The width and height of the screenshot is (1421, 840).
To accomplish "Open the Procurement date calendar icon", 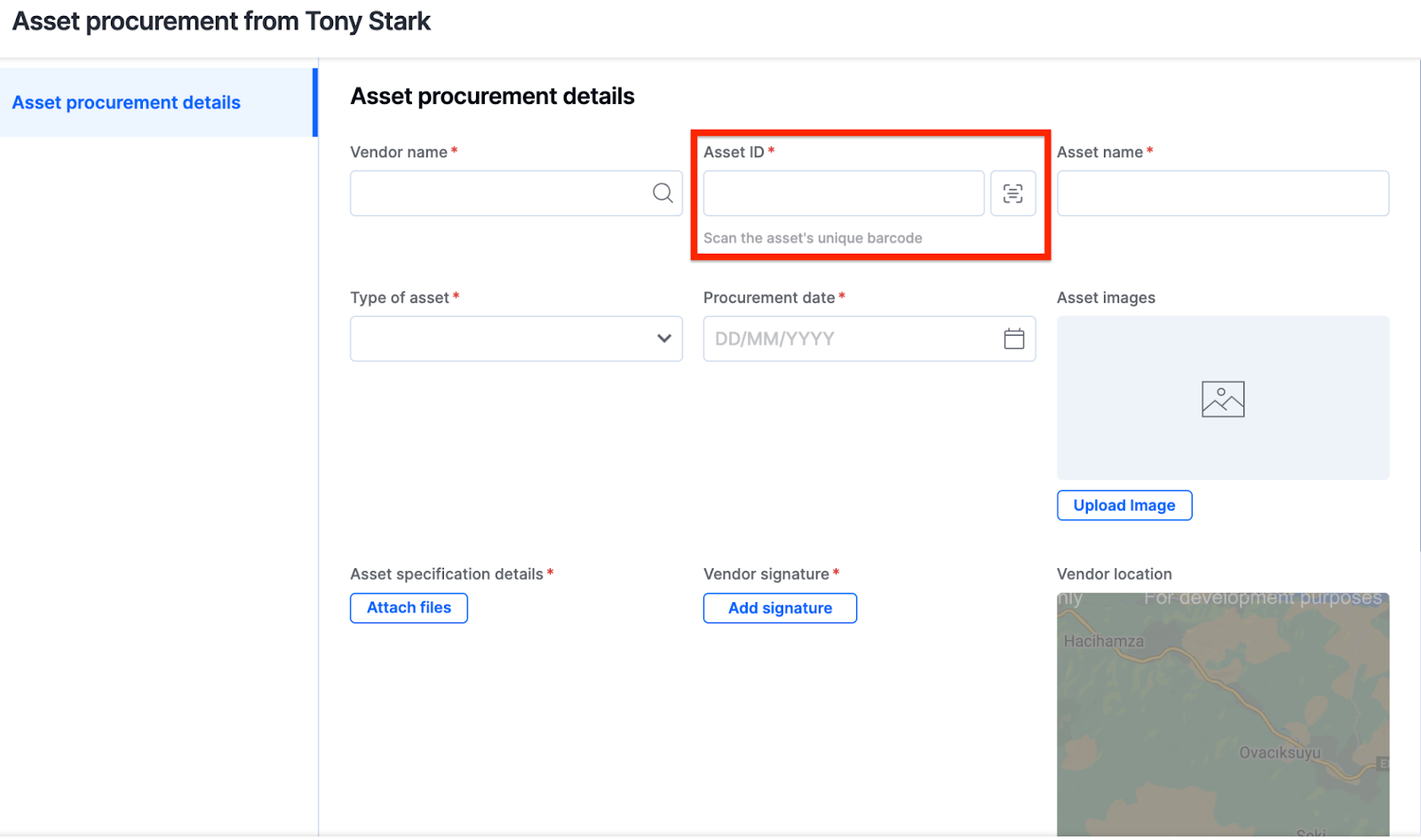I will 1013,338.
